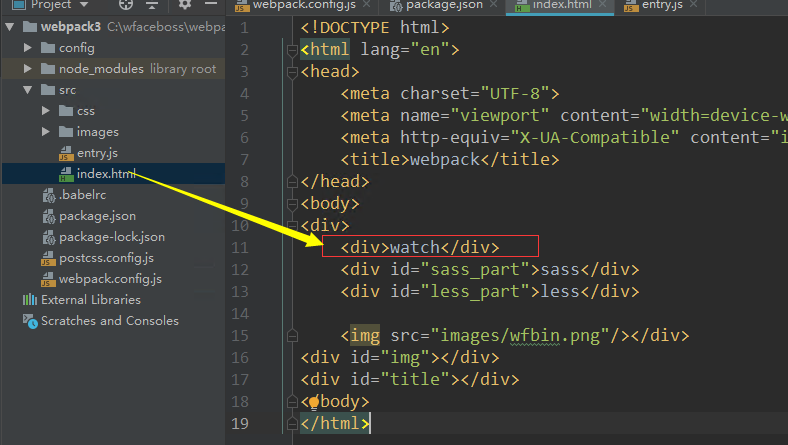Click the locate/scroll-from-source crosshair icon
Viewport: 788px width, 445px height.
pyautogui.click(x=126, y=5)
